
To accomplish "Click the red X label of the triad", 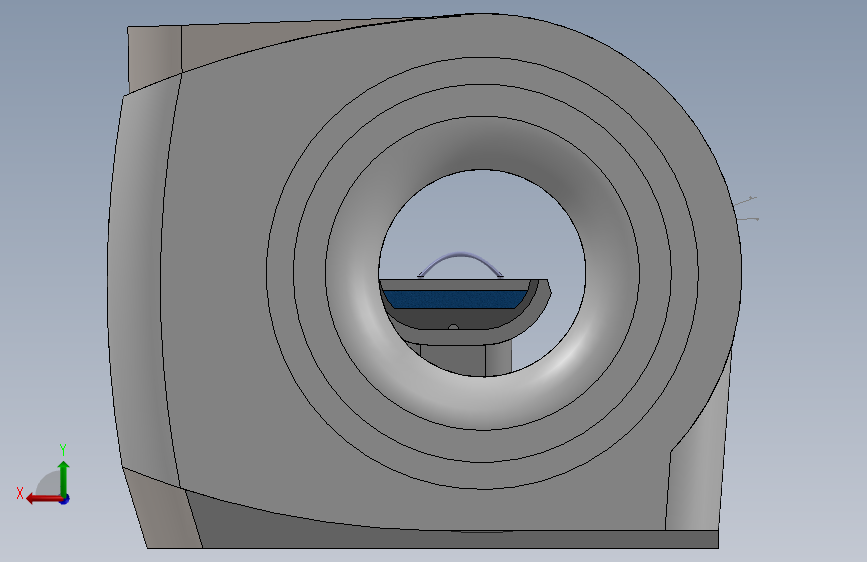I will pyautogui.click(x=20, y=493).
